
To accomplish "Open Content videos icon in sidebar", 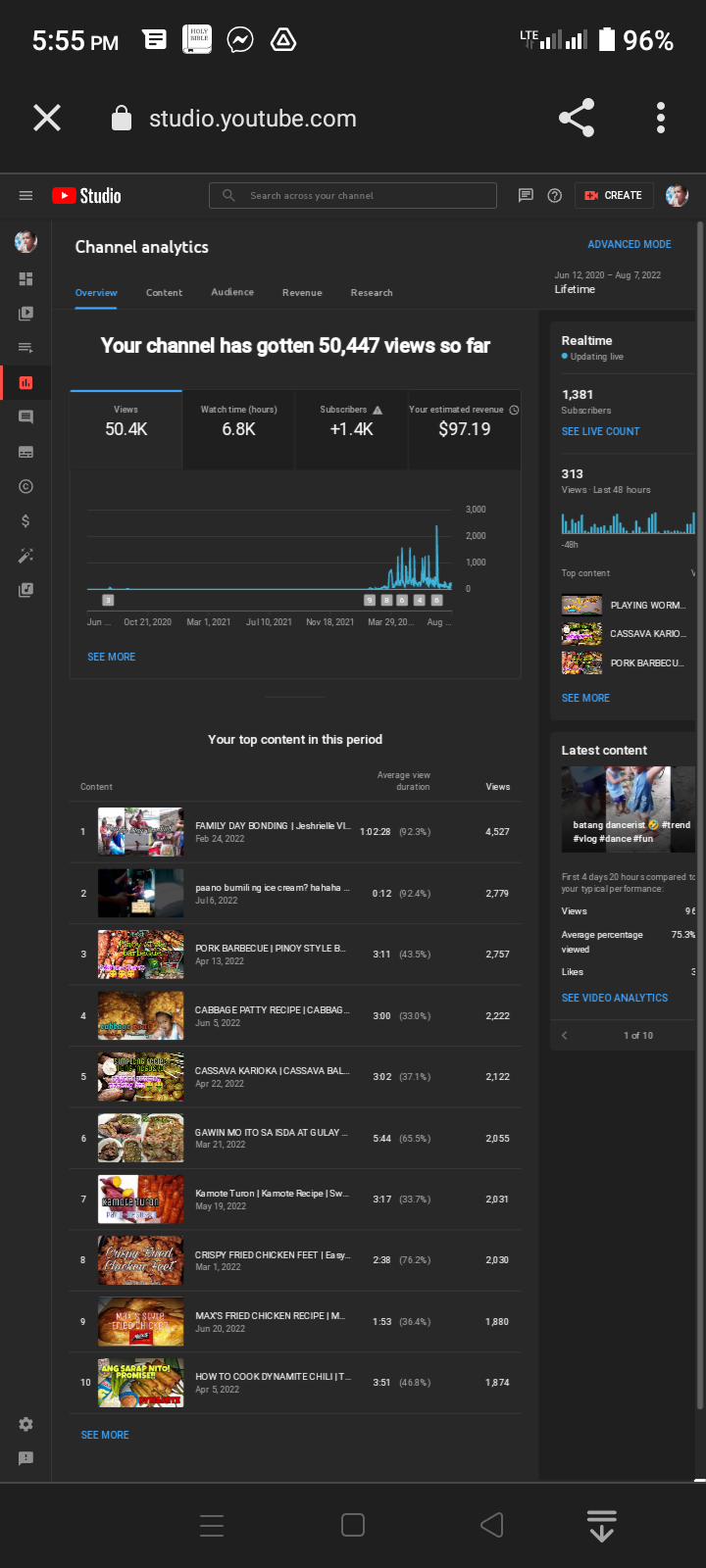I will click(x=25, y=314).
